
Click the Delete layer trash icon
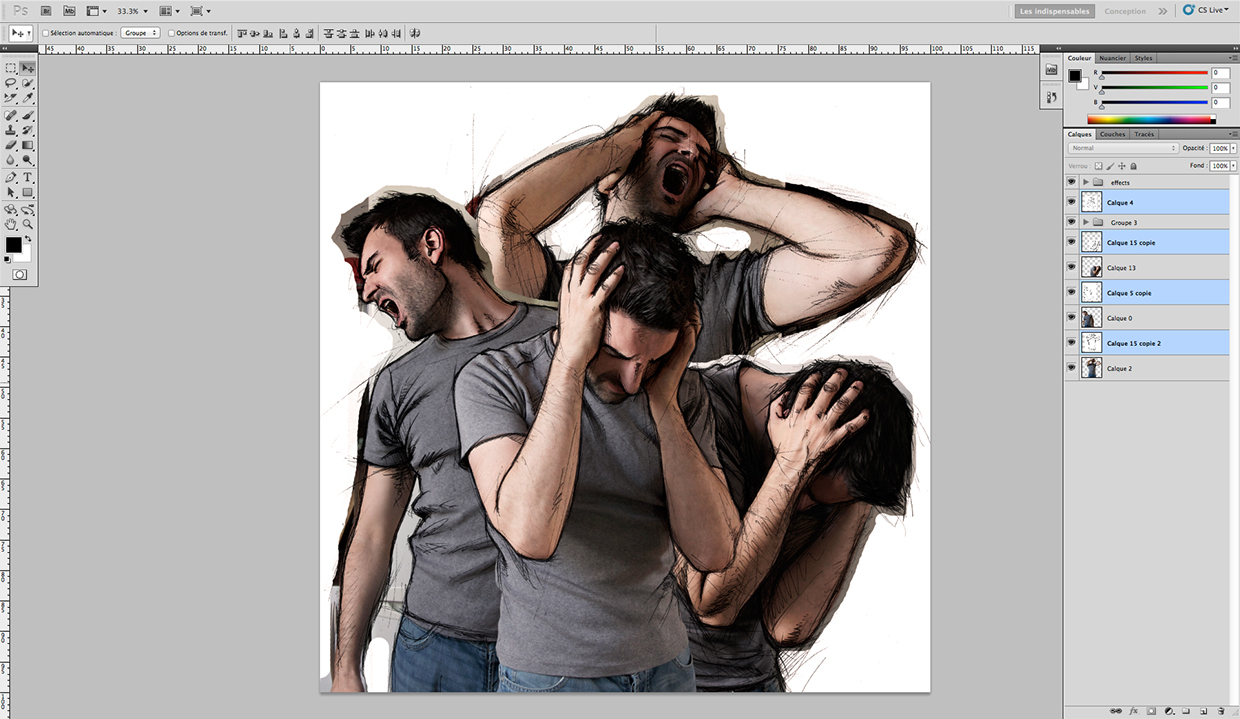point(1221,710)
